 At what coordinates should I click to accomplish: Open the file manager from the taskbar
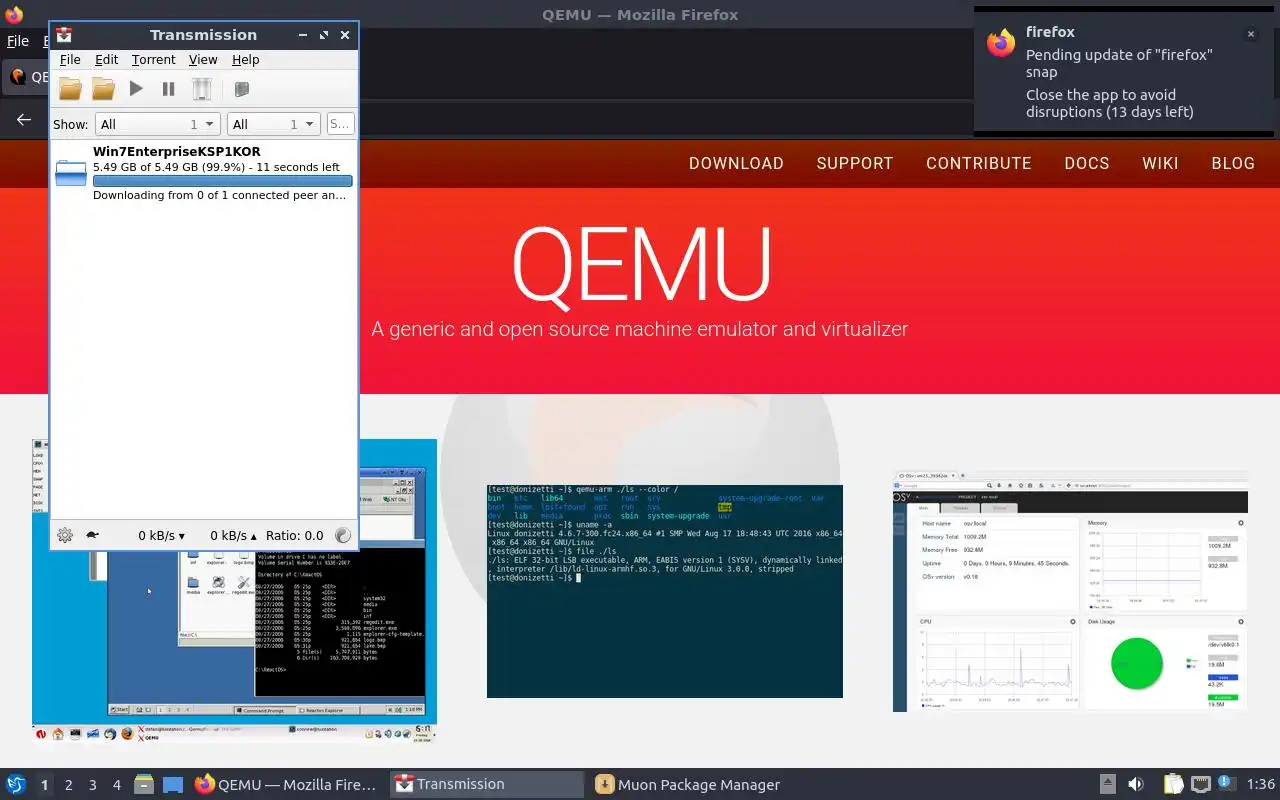(x=144, y=785)
